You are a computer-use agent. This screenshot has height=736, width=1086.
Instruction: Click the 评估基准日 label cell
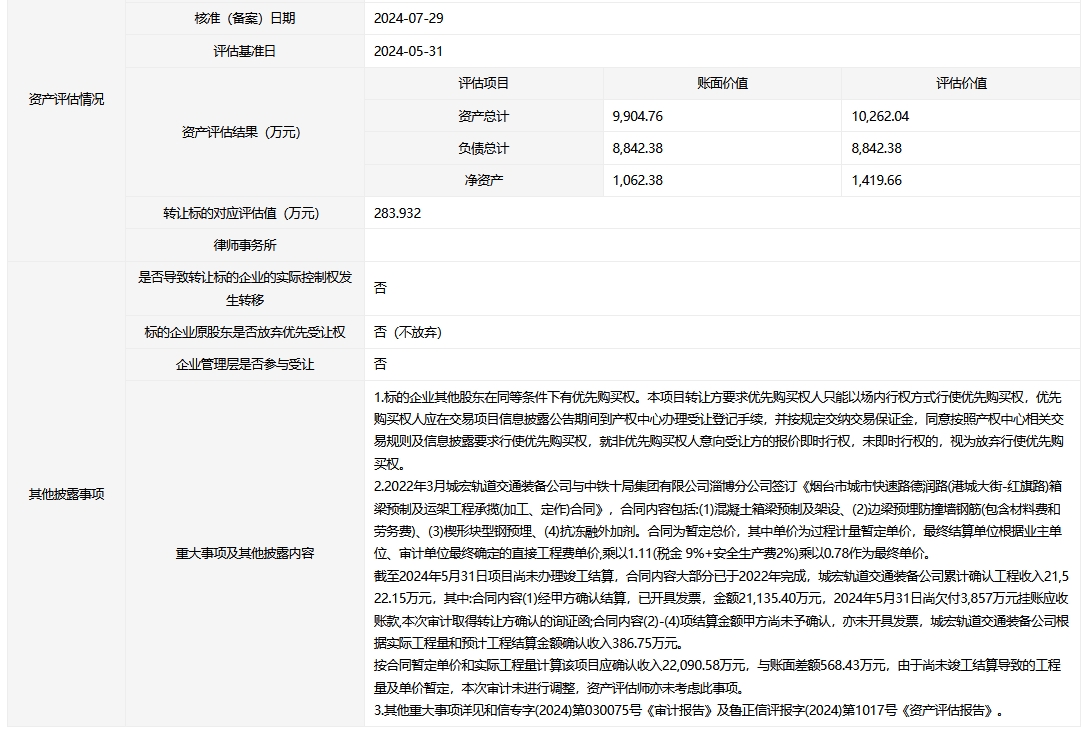pyautogui.click(x=245, y=51)
